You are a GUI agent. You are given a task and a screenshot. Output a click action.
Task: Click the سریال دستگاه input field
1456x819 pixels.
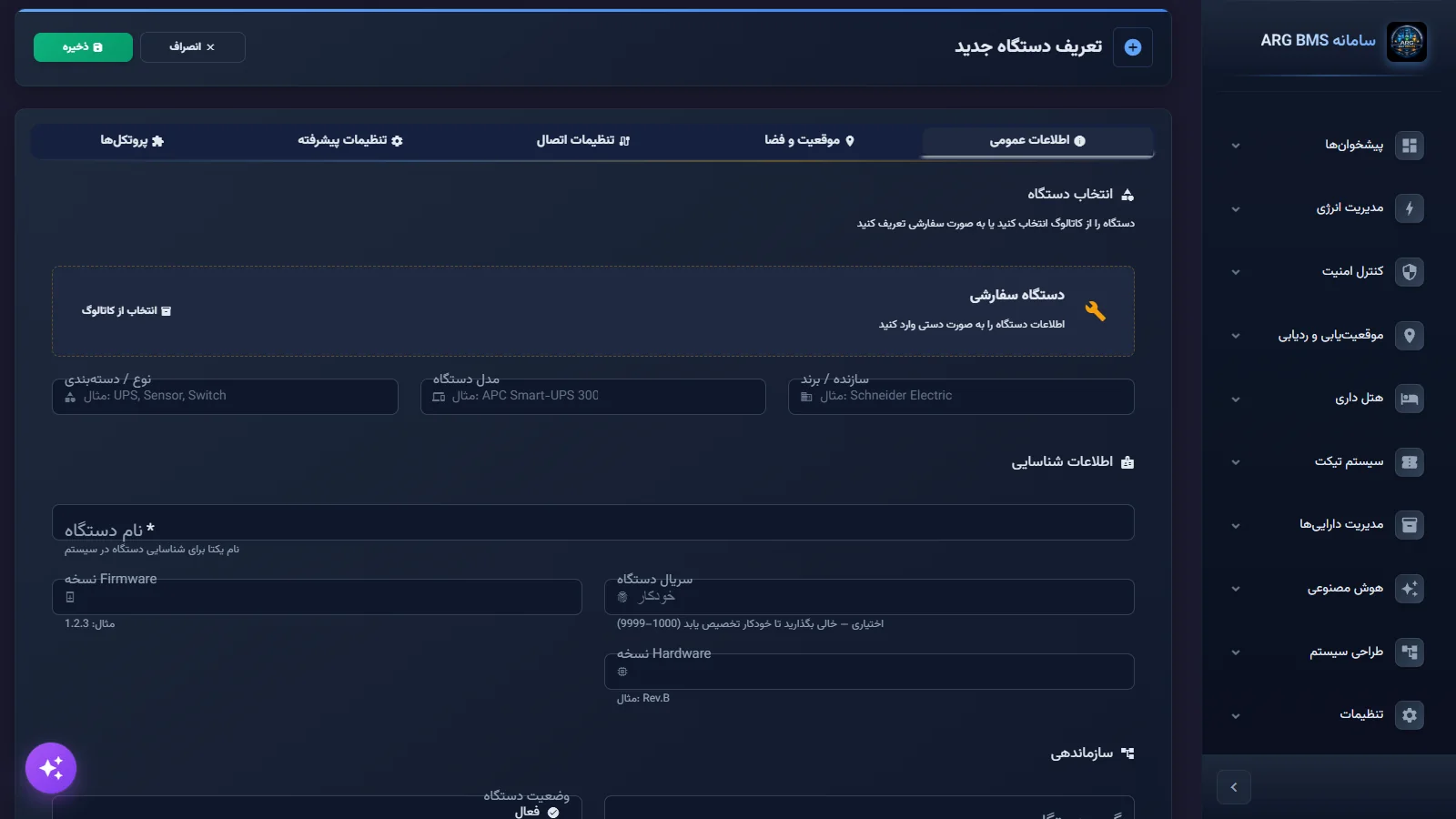pos(869,597)
